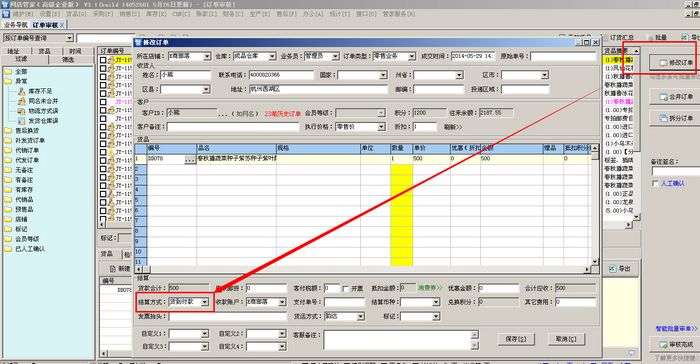
Task: Check the first order row checkbox
Action: coord(103,60)
